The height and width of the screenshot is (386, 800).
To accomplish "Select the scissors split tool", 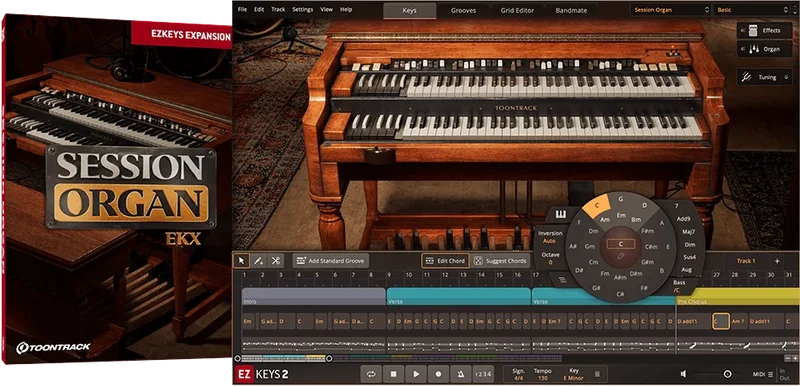I will (x=276, y=261).
